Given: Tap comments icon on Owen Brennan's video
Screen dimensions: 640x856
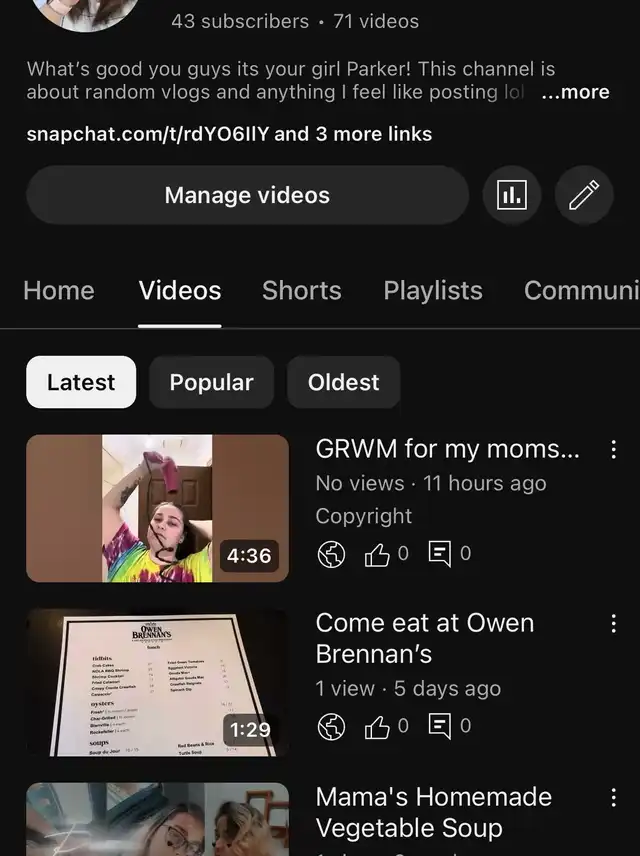Looking at the screenshot, I should pos(440,727).
